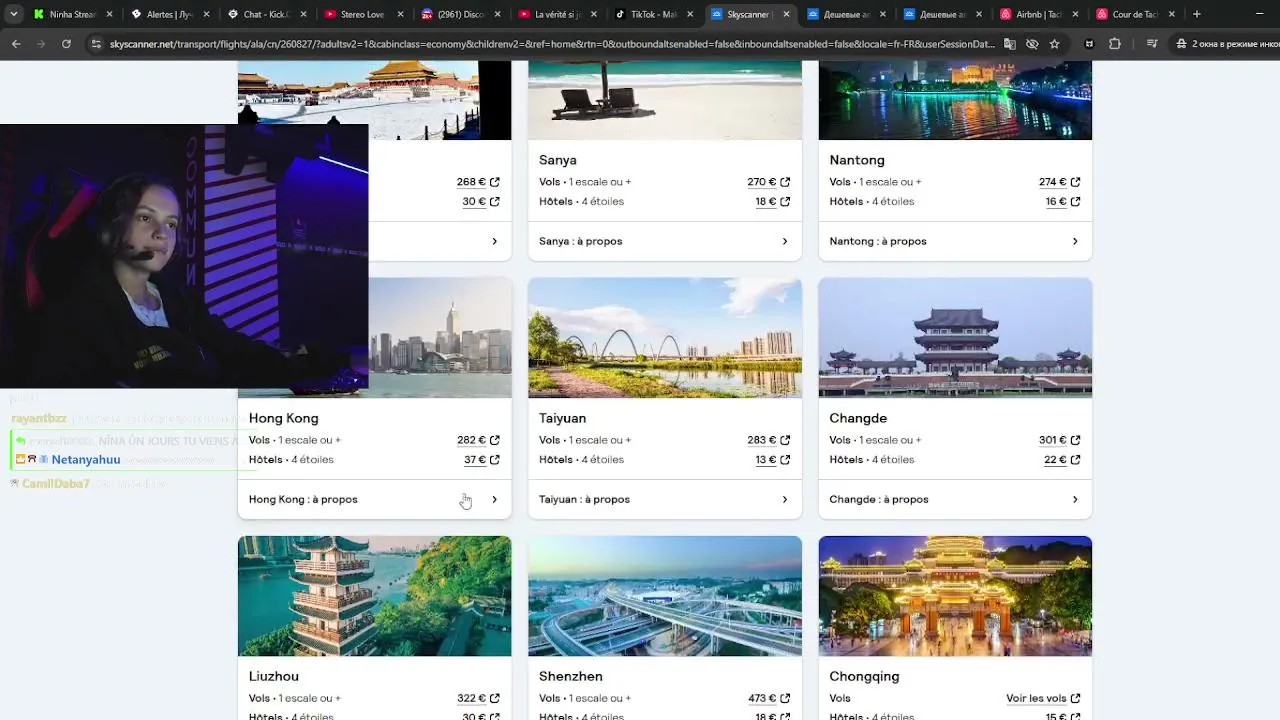1280x720 pixels.
Task: Open external link icon beside Changde 301 €
Action: tap(1075, 440)
